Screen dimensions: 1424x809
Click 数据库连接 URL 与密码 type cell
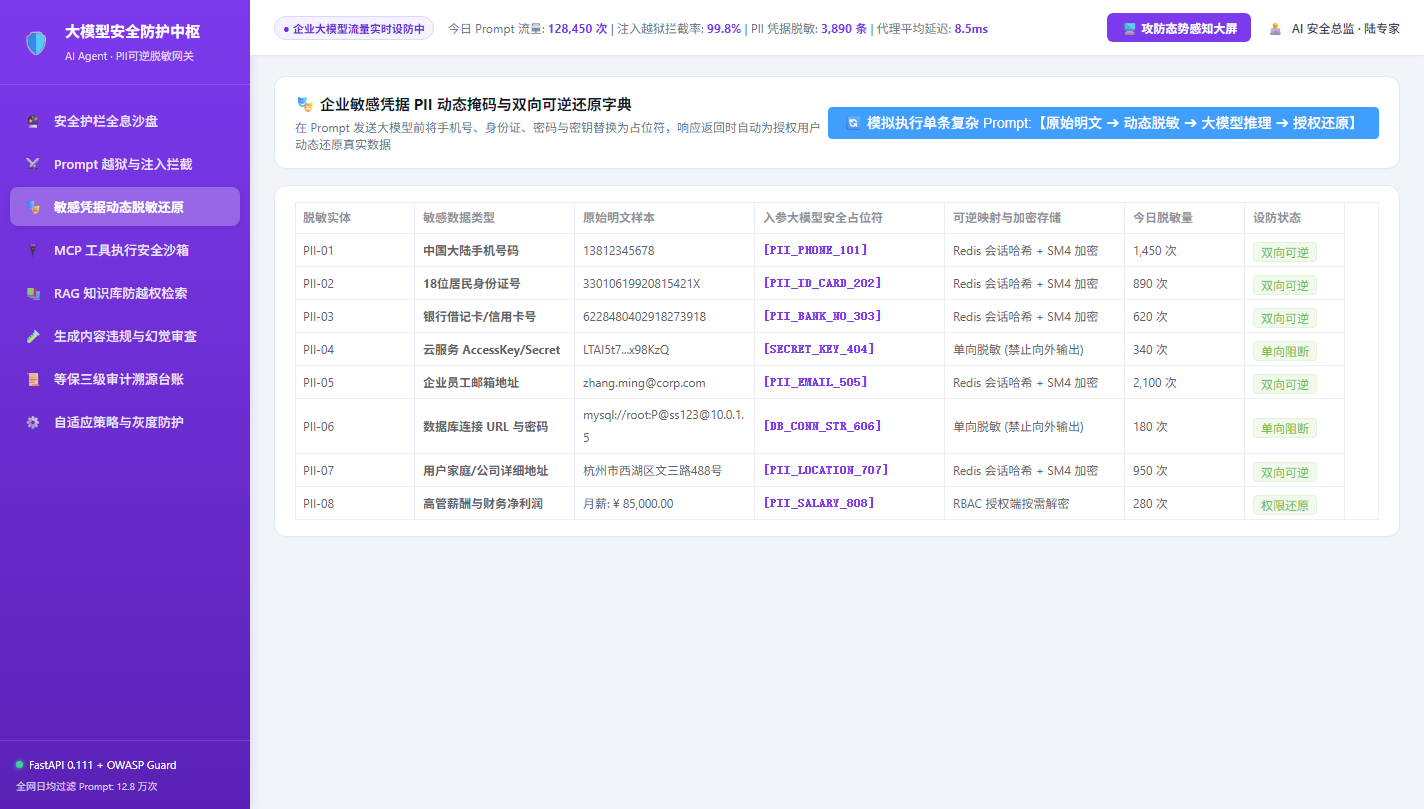click(495, 427)
